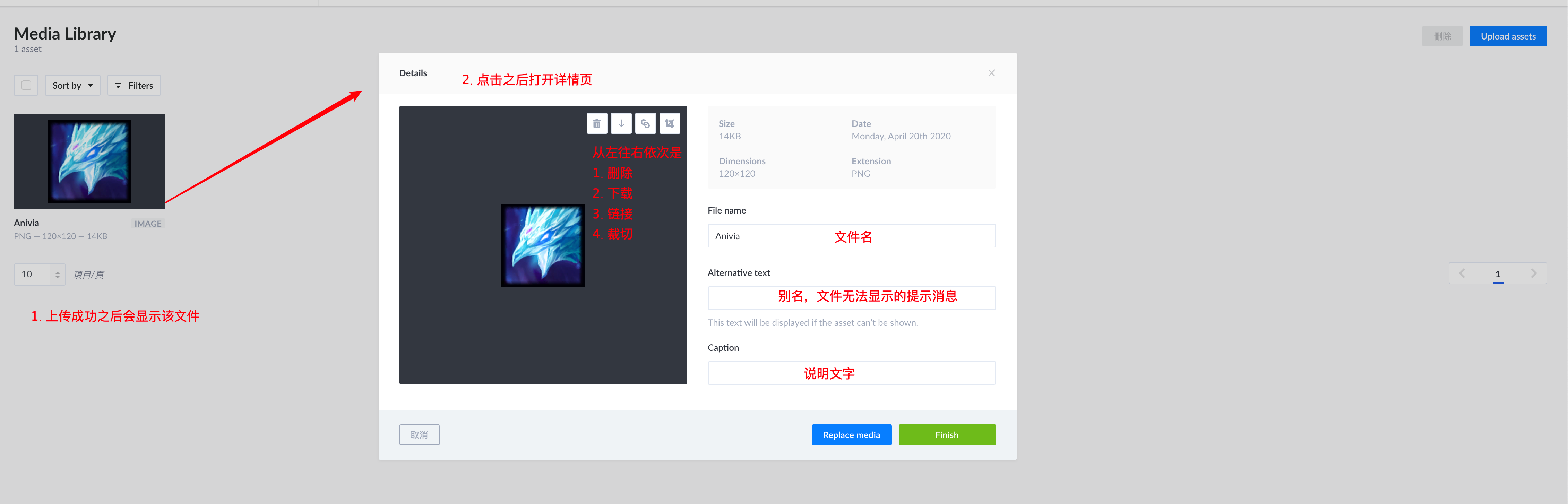This screenshot has height=504, width=1568.
Task: Open items-per-page selector showing 10
Action: point(40,275)
